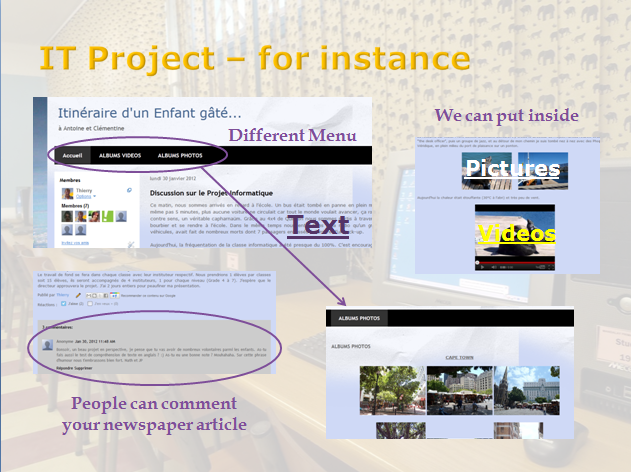Screen dimensions: 631x472
Task: Toggle the checked J'aime reaction checkbox
Action: (x=63, y=304)
